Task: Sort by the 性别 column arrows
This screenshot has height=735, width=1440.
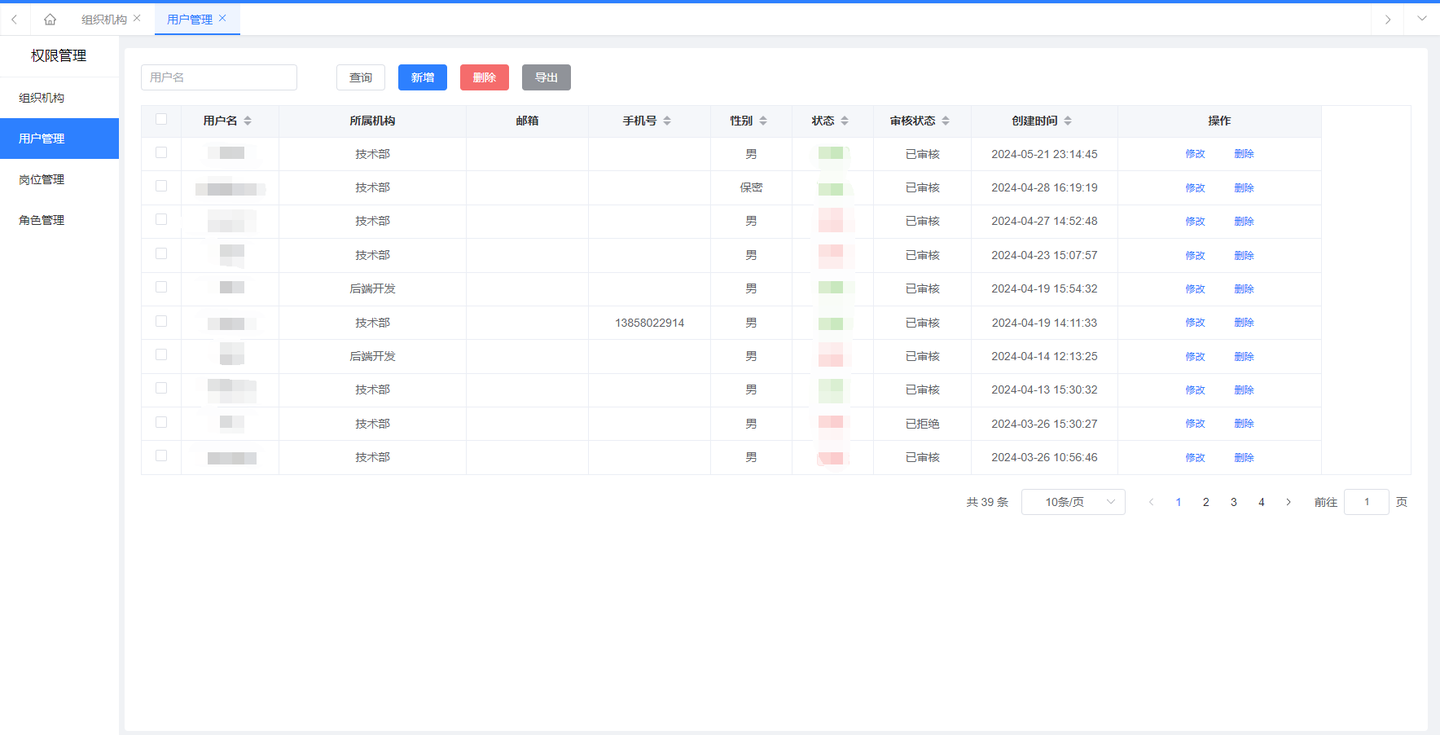Action: click(x=763, y=121)
